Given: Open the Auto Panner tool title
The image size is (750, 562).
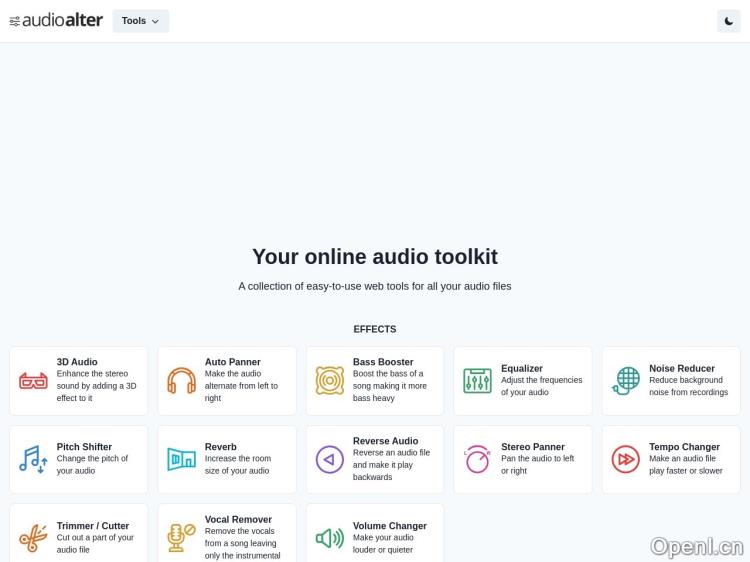Looking at the screenshot, I should [x=232, y=362].
